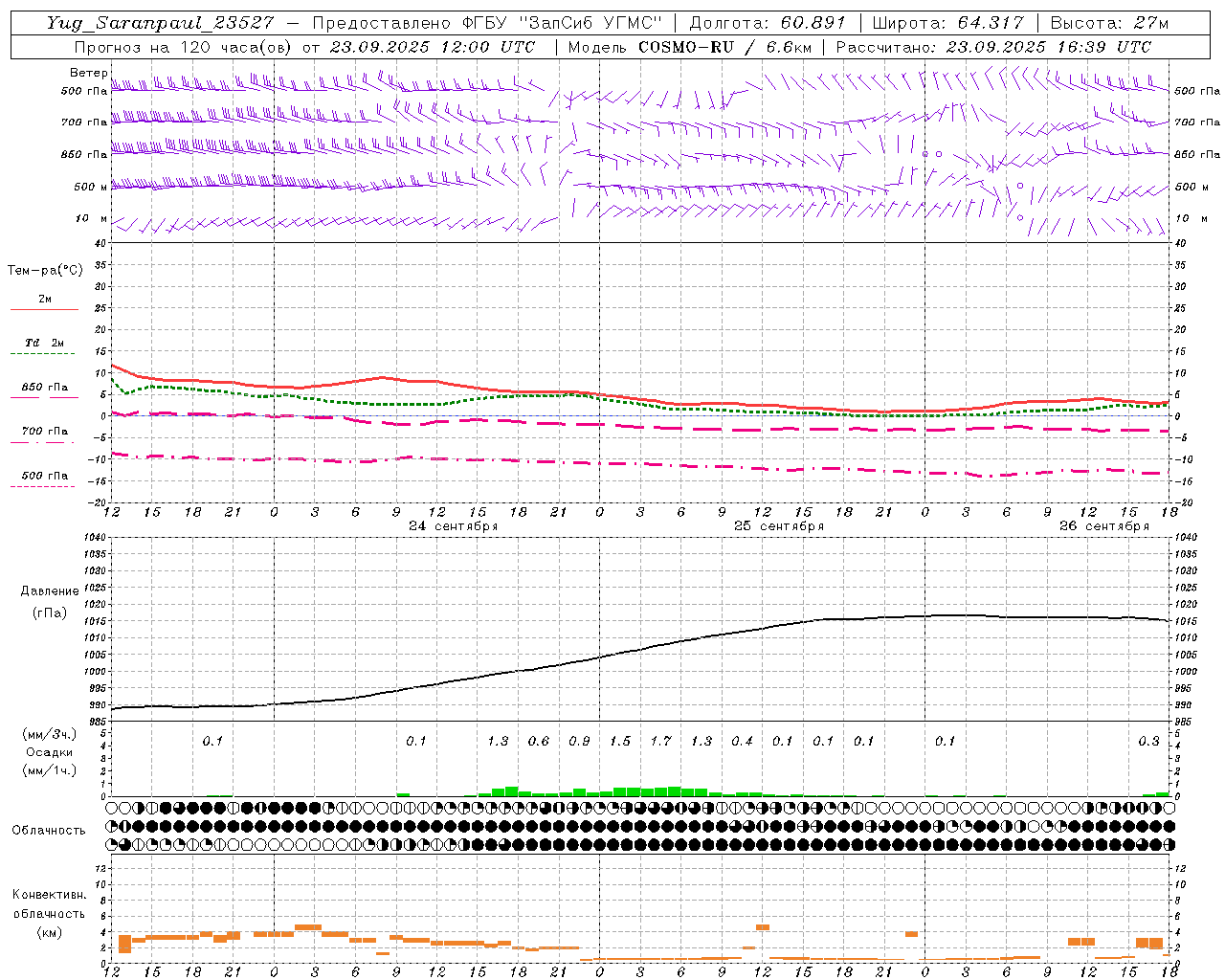The width and height of the screenshot is (1225, 980).
Task: Click the (гПа) pressure unit label
Action: 50,613
